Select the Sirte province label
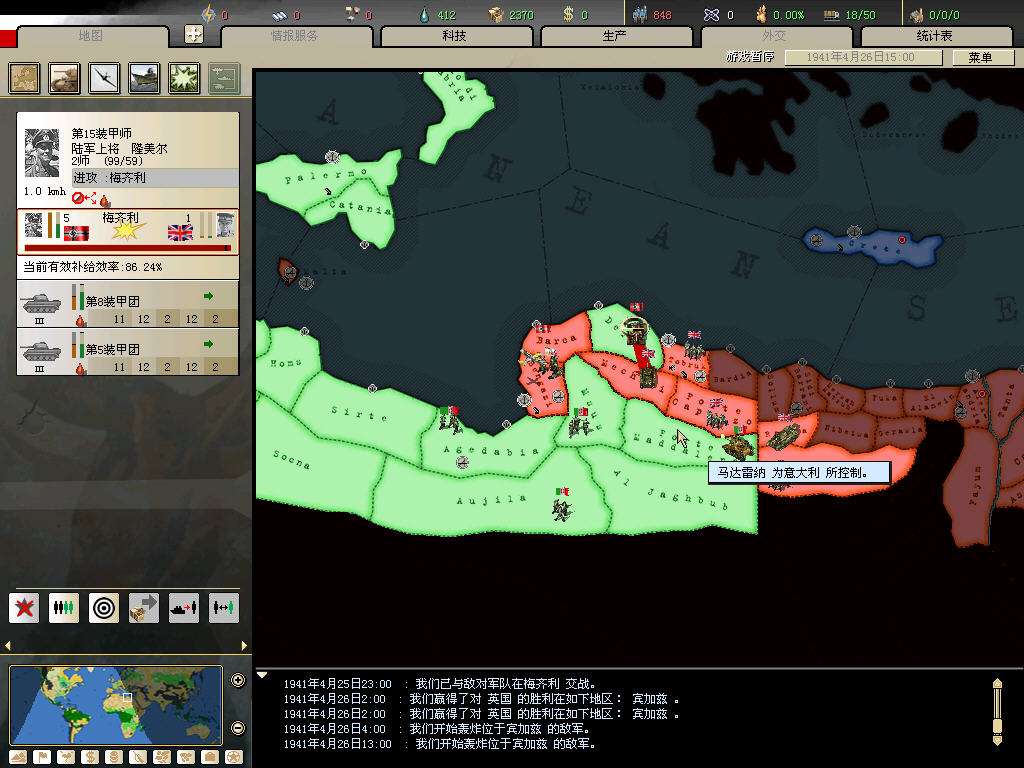Screen dimensions: 1024x768 (x=359, y=413)
